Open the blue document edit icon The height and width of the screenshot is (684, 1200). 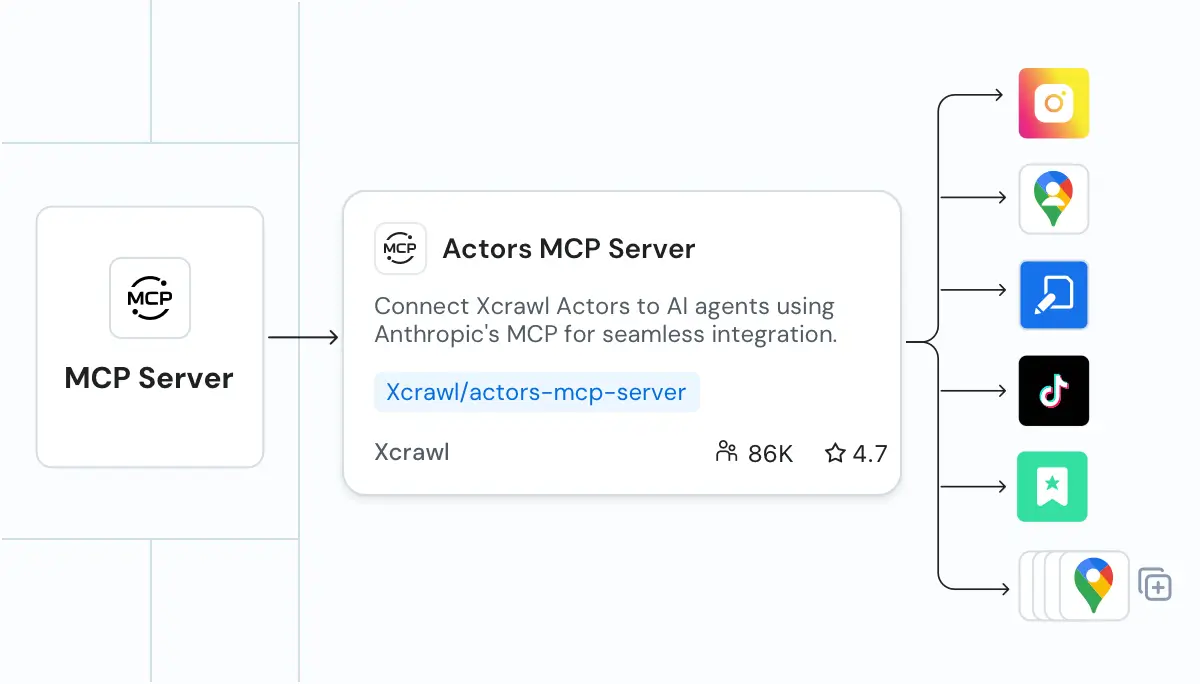tap(1053, 295)
